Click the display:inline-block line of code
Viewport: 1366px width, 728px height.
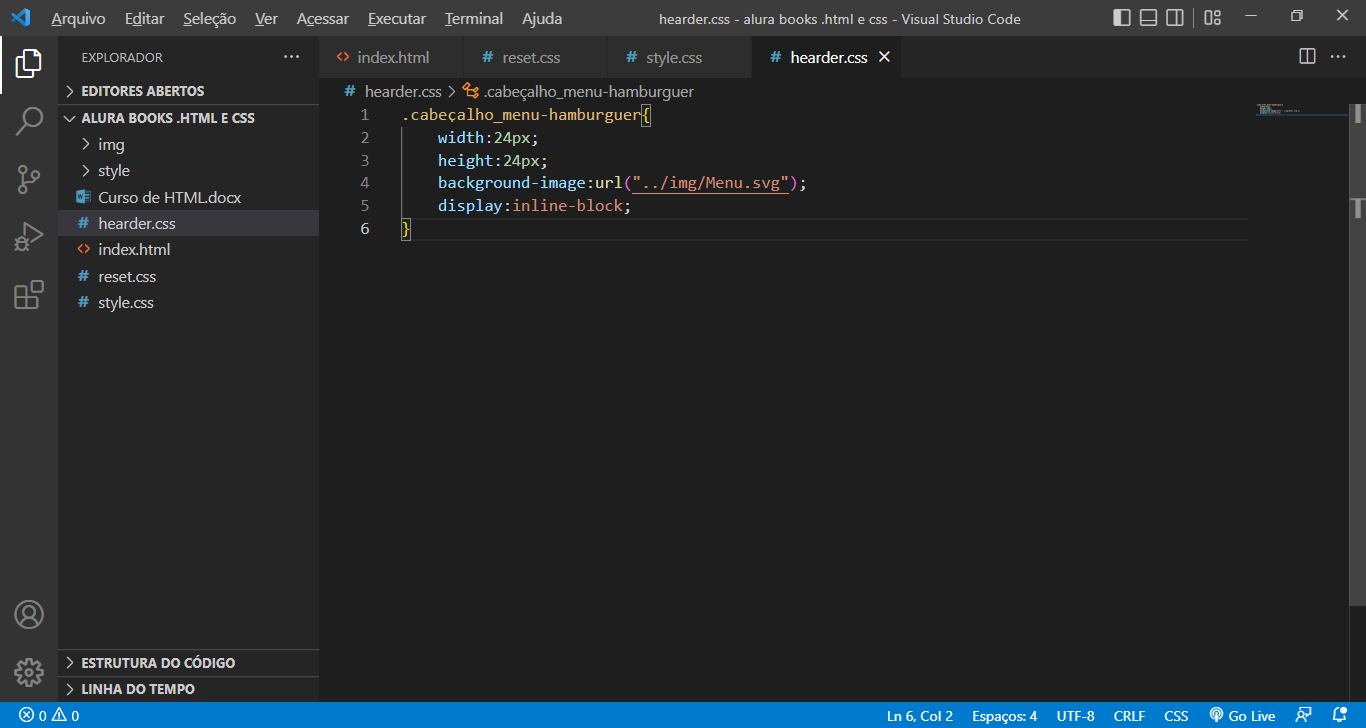(535, 206)
